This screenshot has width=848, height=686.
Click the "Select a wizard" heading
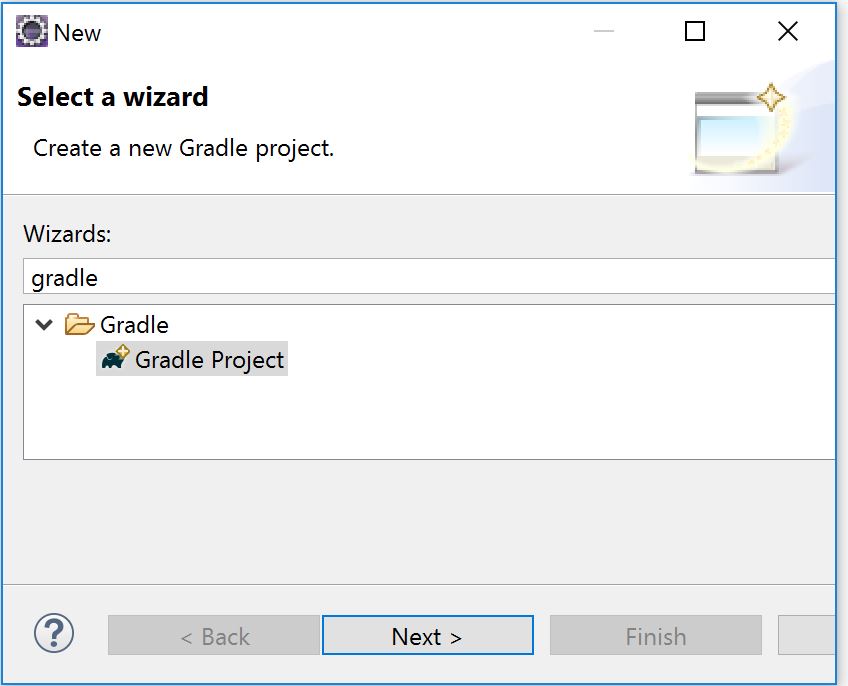click(113, 97)
